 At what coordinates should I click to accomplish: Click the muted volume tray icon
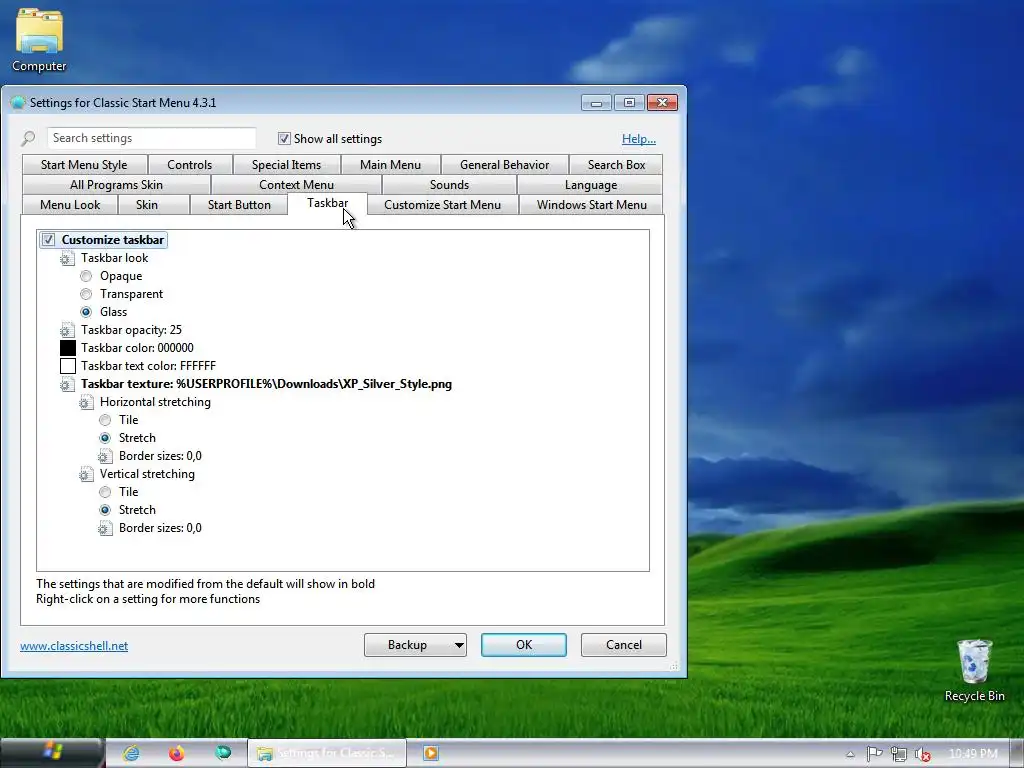(x=922, y=754)
